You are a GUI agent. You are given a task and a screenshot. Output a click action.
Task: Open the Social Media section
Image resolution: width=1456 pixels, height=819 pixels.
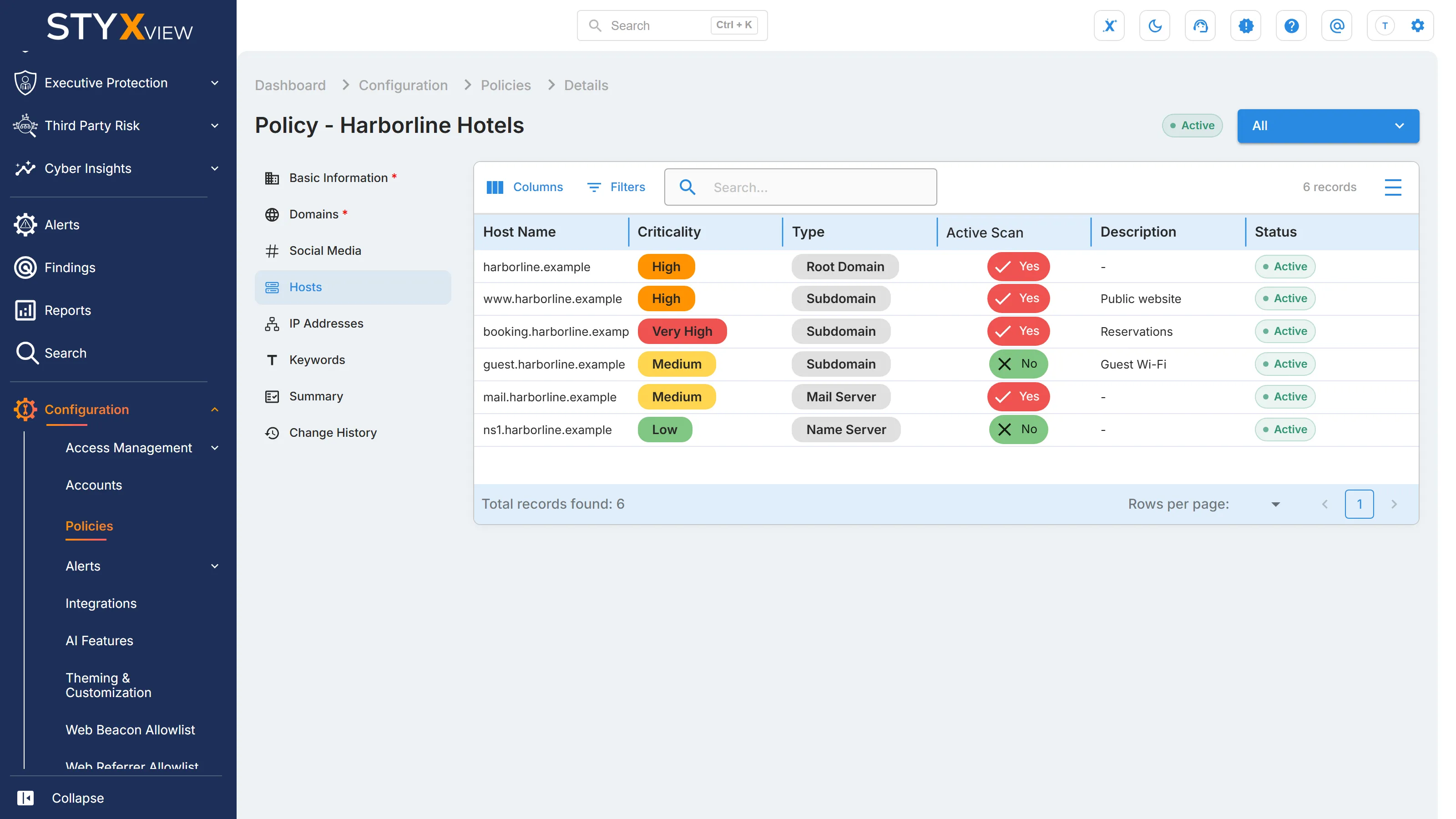pos(353,250)
